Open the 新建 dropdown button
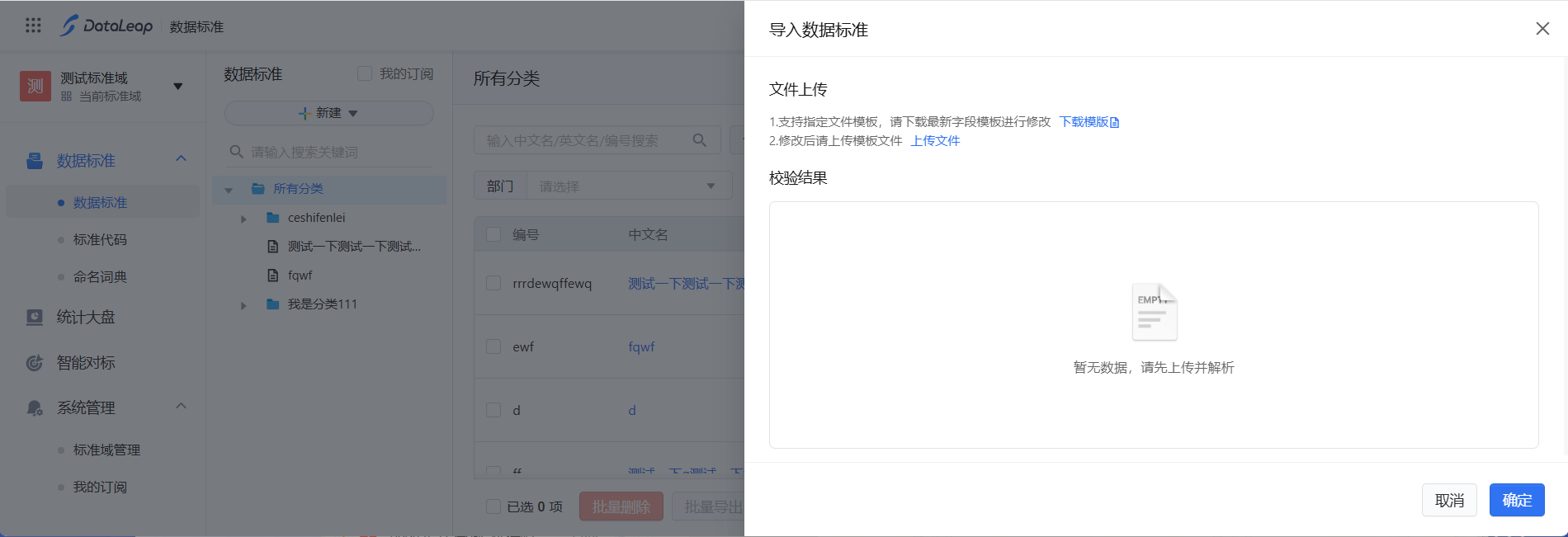 [328, 113]
